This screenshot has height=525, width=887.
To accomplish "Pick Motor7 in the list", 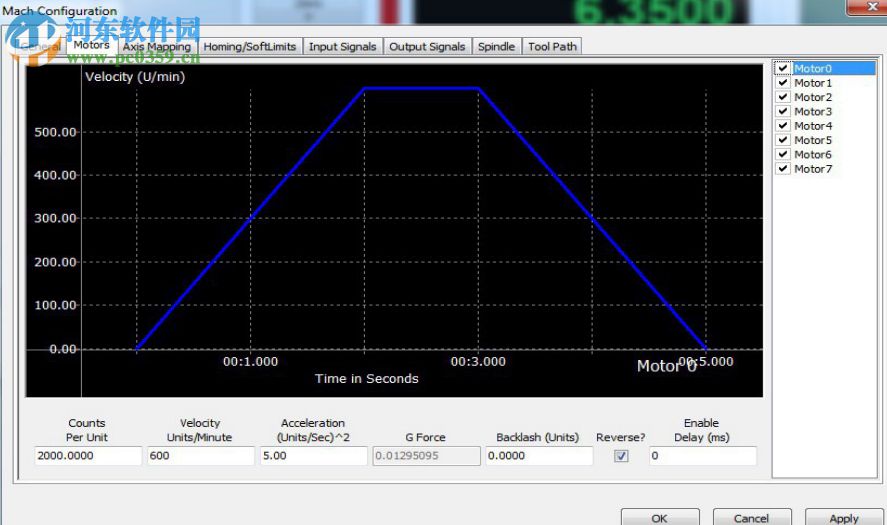I will click(x=813, y=169).
